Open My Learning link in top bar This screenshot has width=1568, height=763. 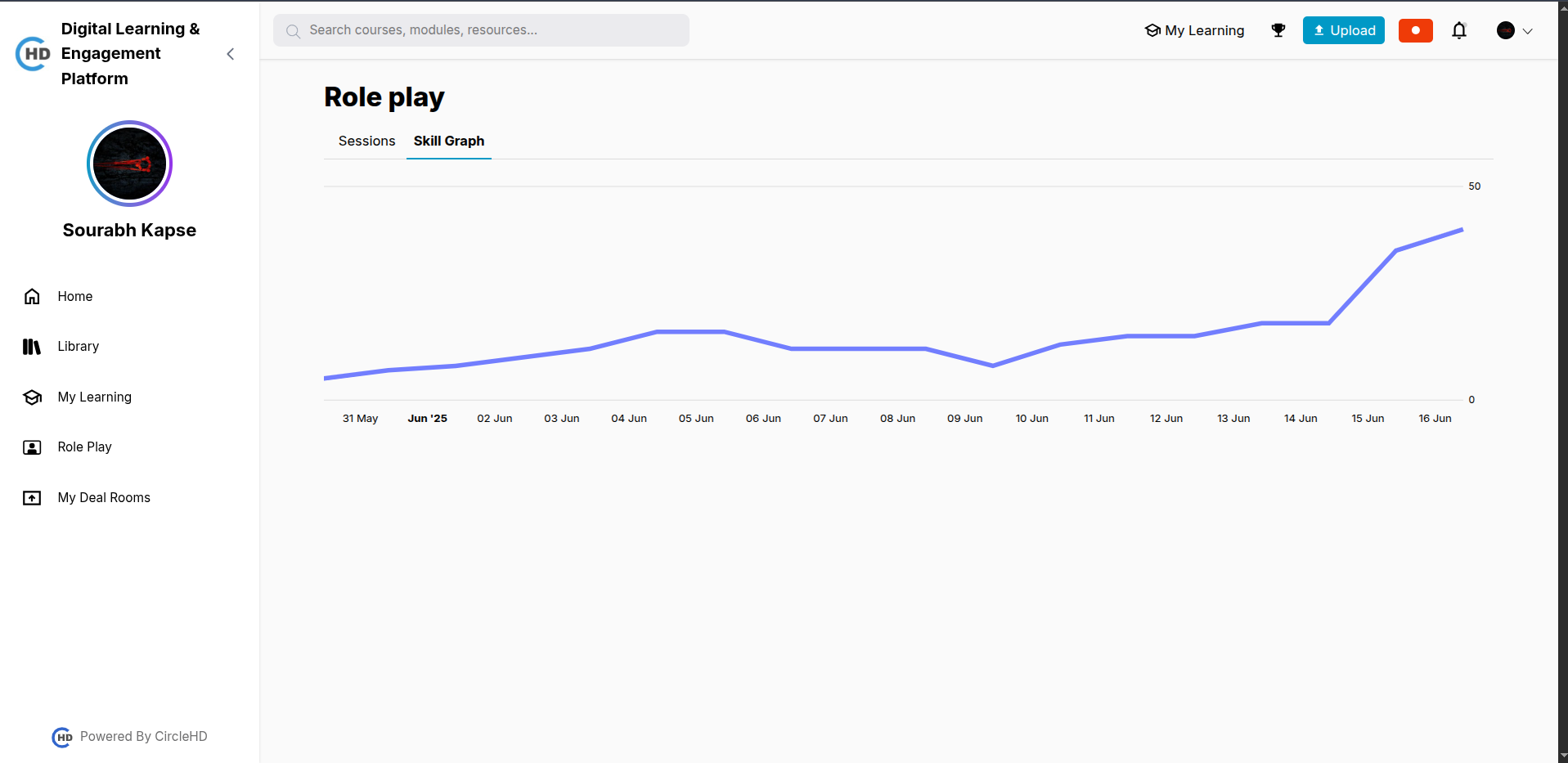pyautogui.click(x=1194, y=30)
